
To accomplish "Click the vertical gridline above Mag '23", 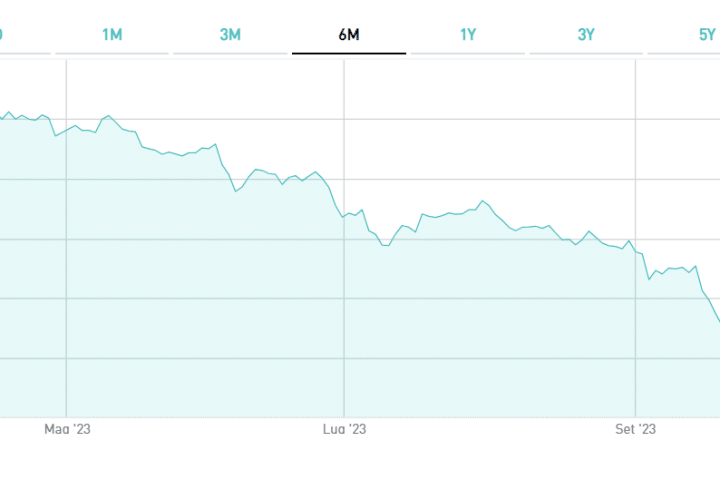I will pyautogui.click(x=66, y=300).
